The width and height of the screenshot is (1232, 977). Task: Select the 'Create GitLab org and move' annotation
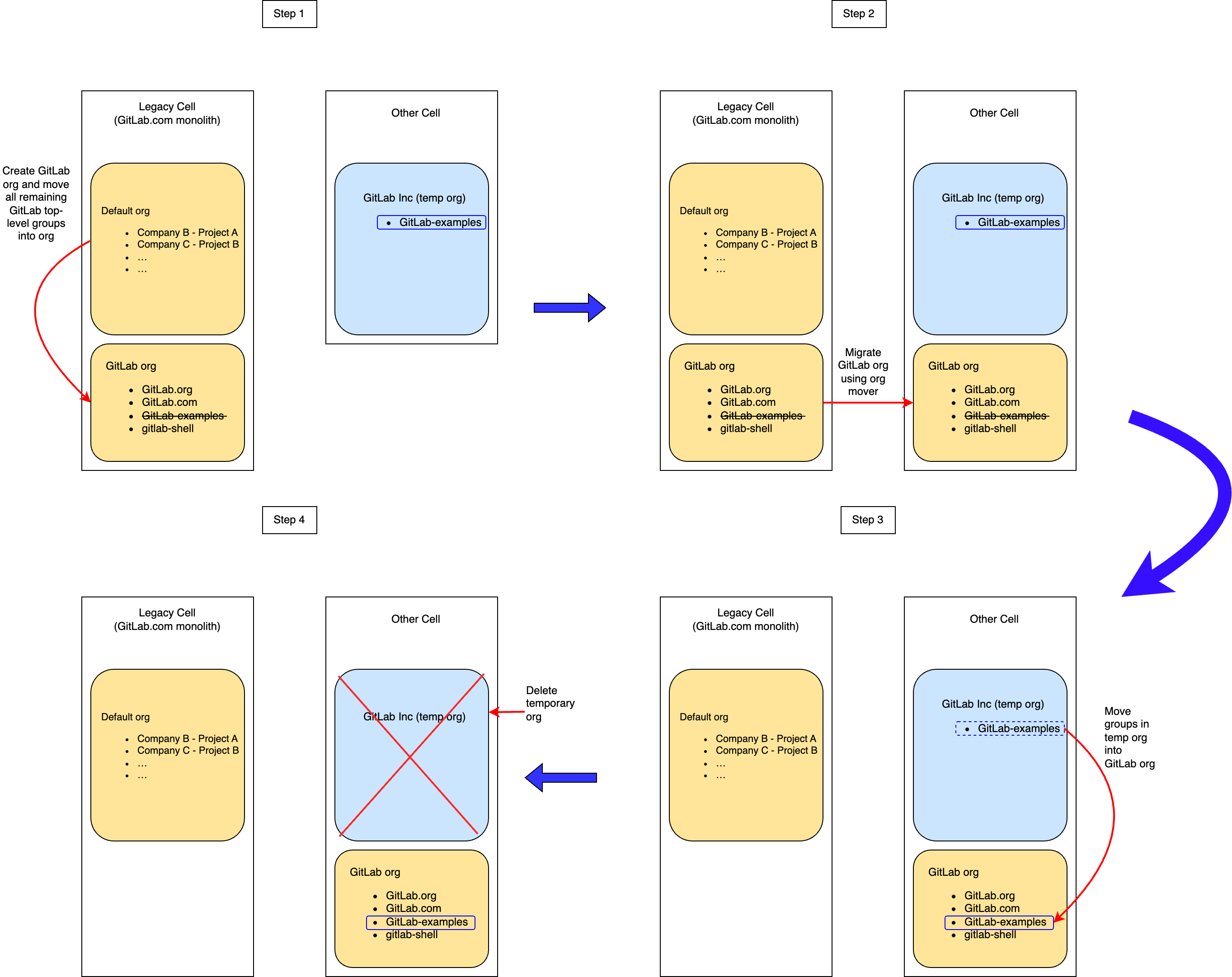point(36,203)
